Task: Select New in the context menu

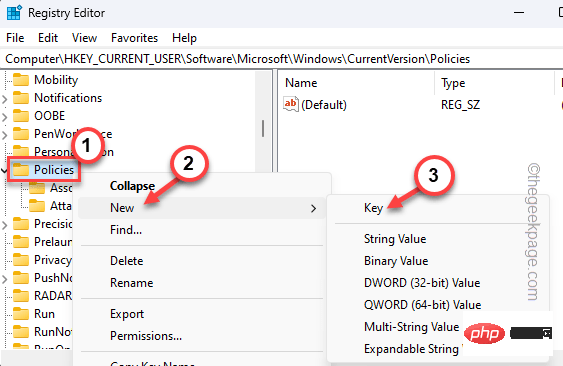Action: point(202,208)
